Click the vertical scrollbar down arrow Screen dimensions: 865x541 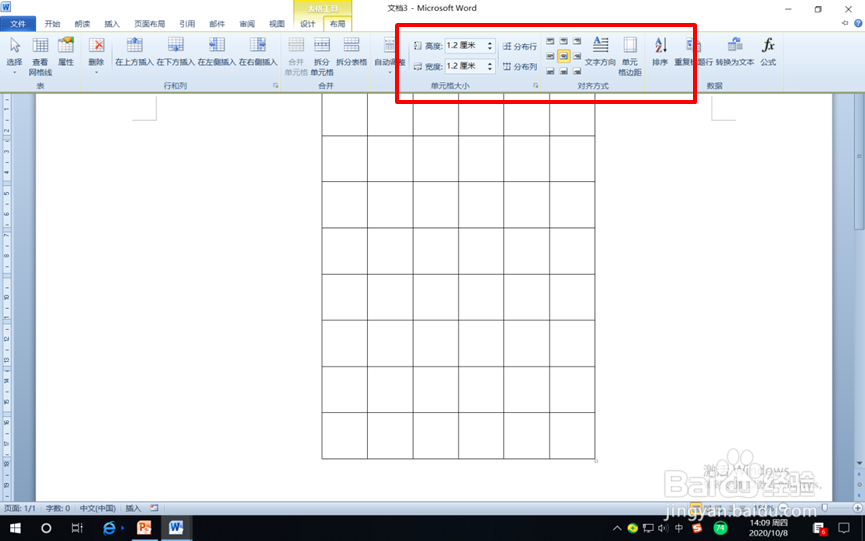coord(859,463)
